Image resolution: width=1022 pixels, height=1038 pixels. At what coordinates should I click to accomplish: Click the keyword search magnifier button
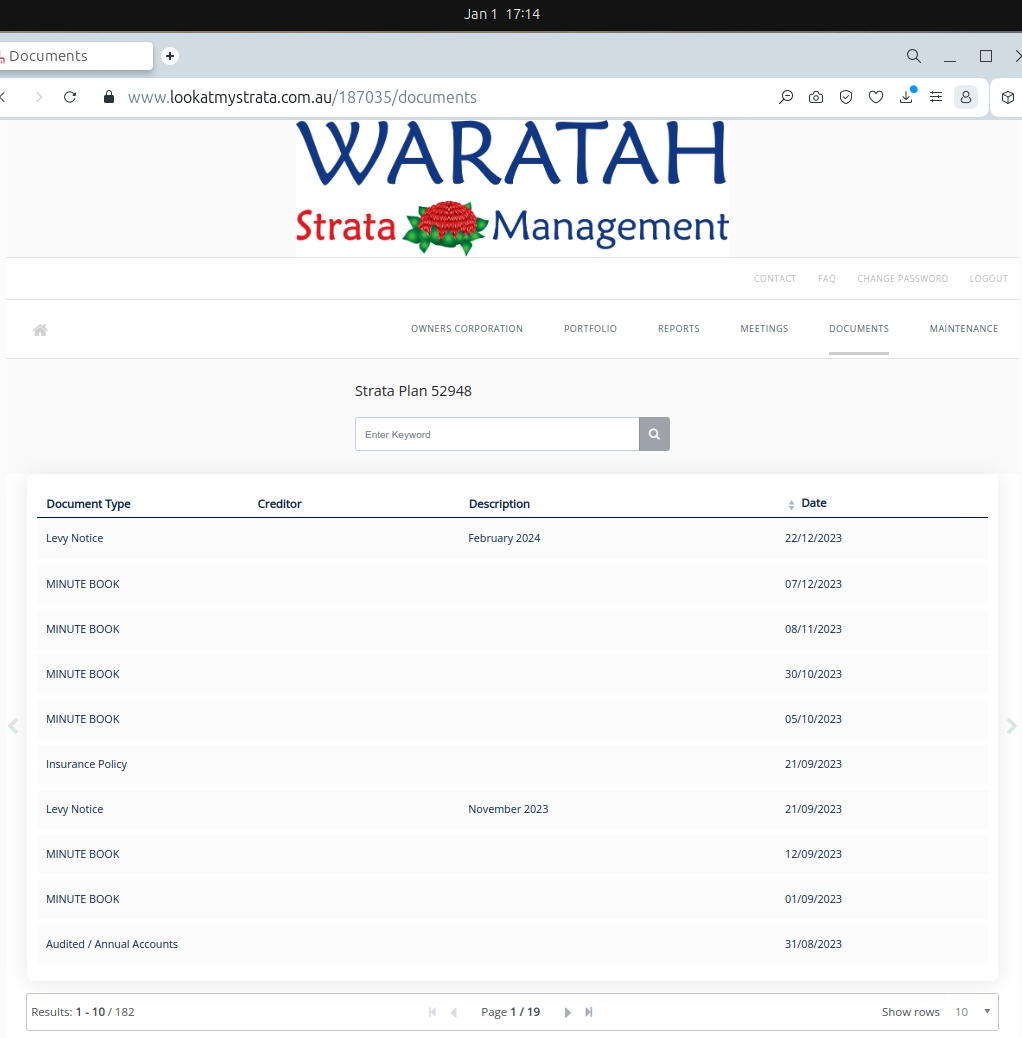654,434
